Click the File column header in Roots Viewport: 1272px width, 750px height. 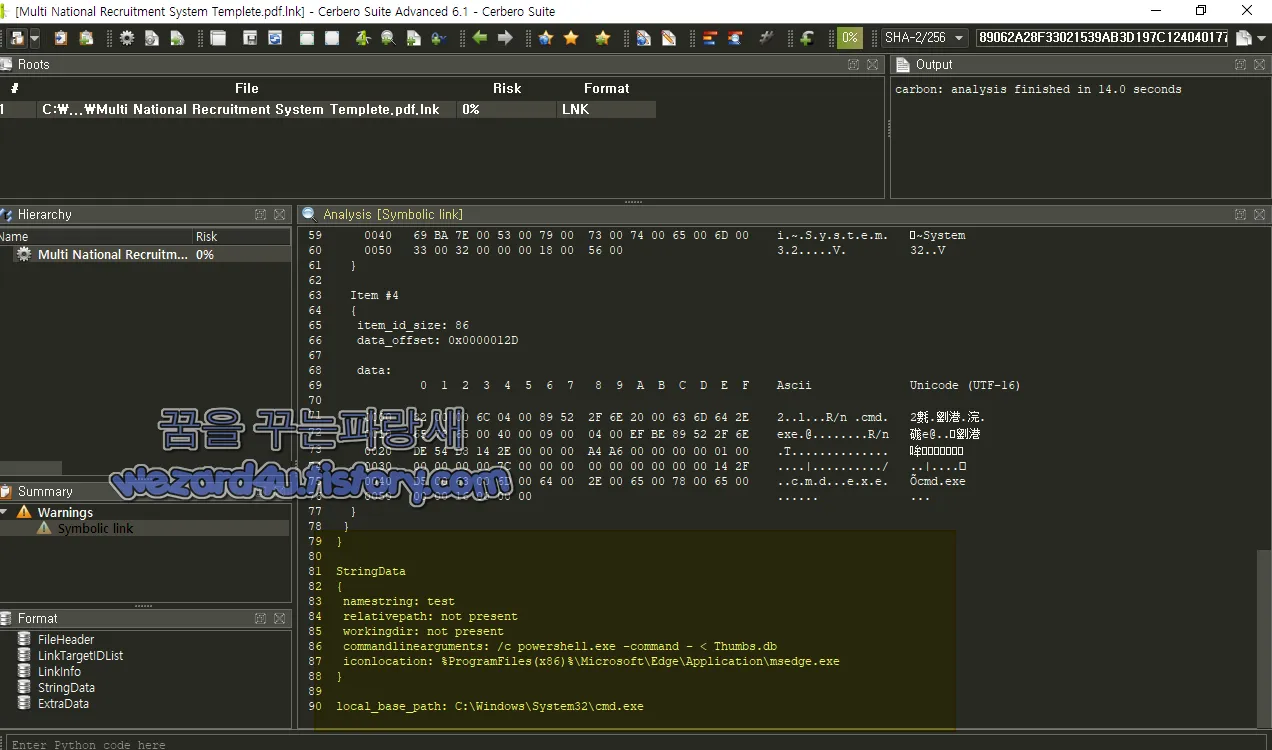pos(247,88)
